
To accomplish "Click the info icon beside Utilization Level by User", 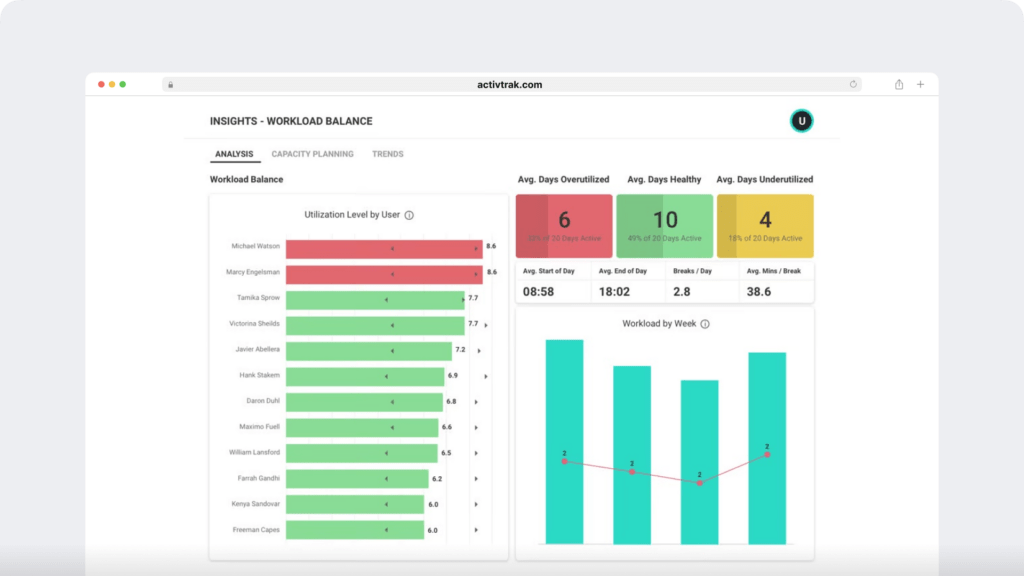I will coord(409,215).
